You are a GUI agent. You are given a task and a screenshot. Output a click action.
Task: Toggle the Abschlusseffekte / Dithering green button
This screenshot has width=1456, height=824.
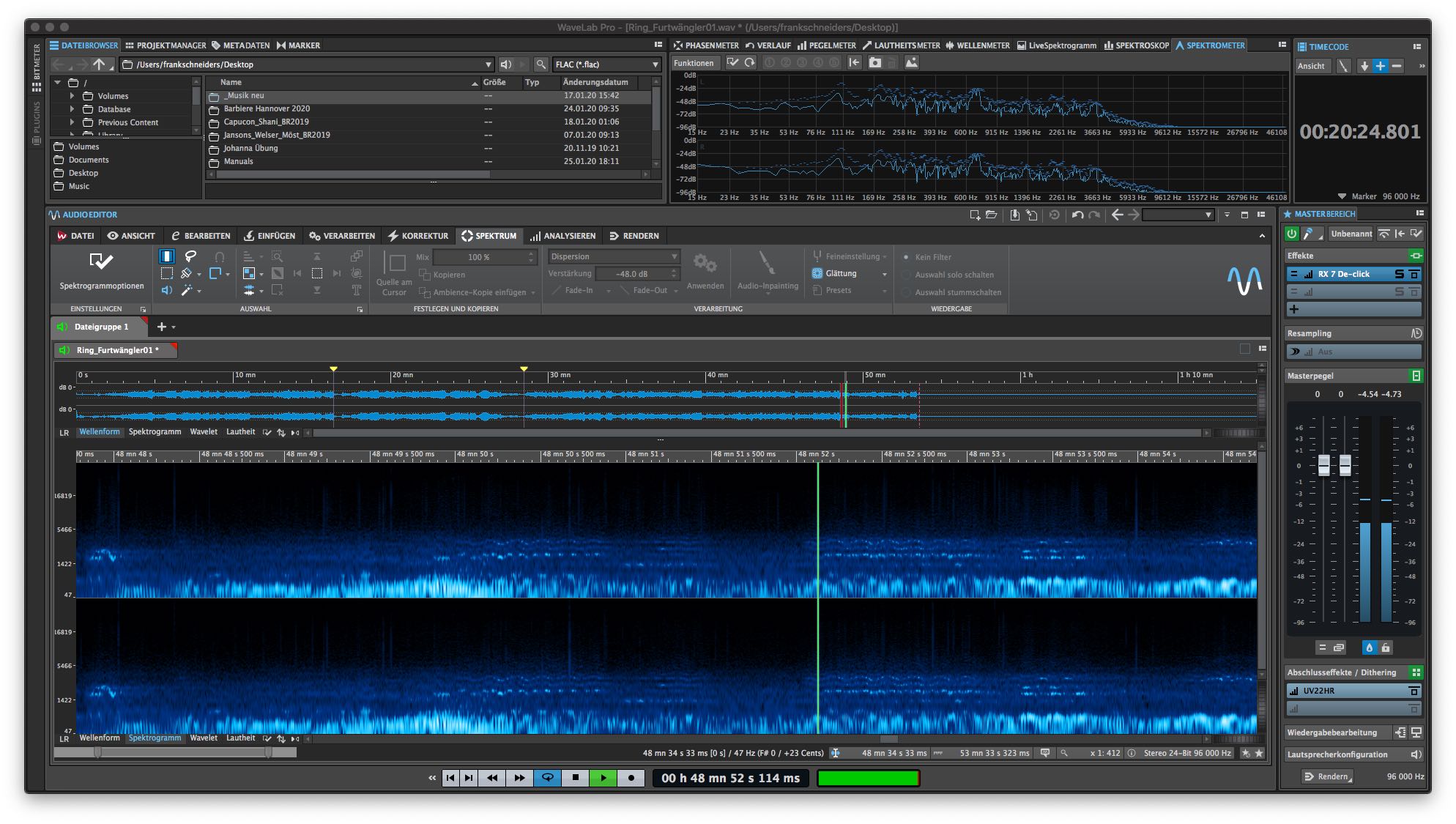1416,672
